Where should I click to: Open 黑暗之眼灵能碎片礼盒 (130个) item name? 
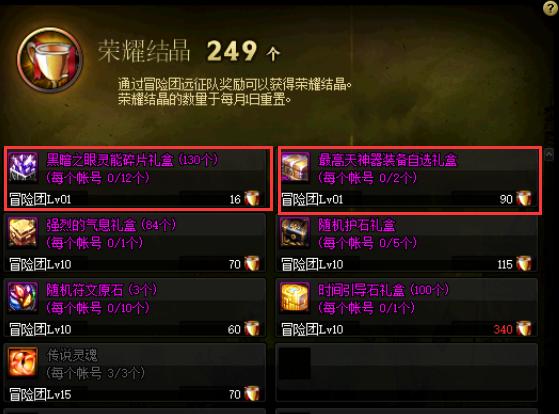tap(132, 160)
